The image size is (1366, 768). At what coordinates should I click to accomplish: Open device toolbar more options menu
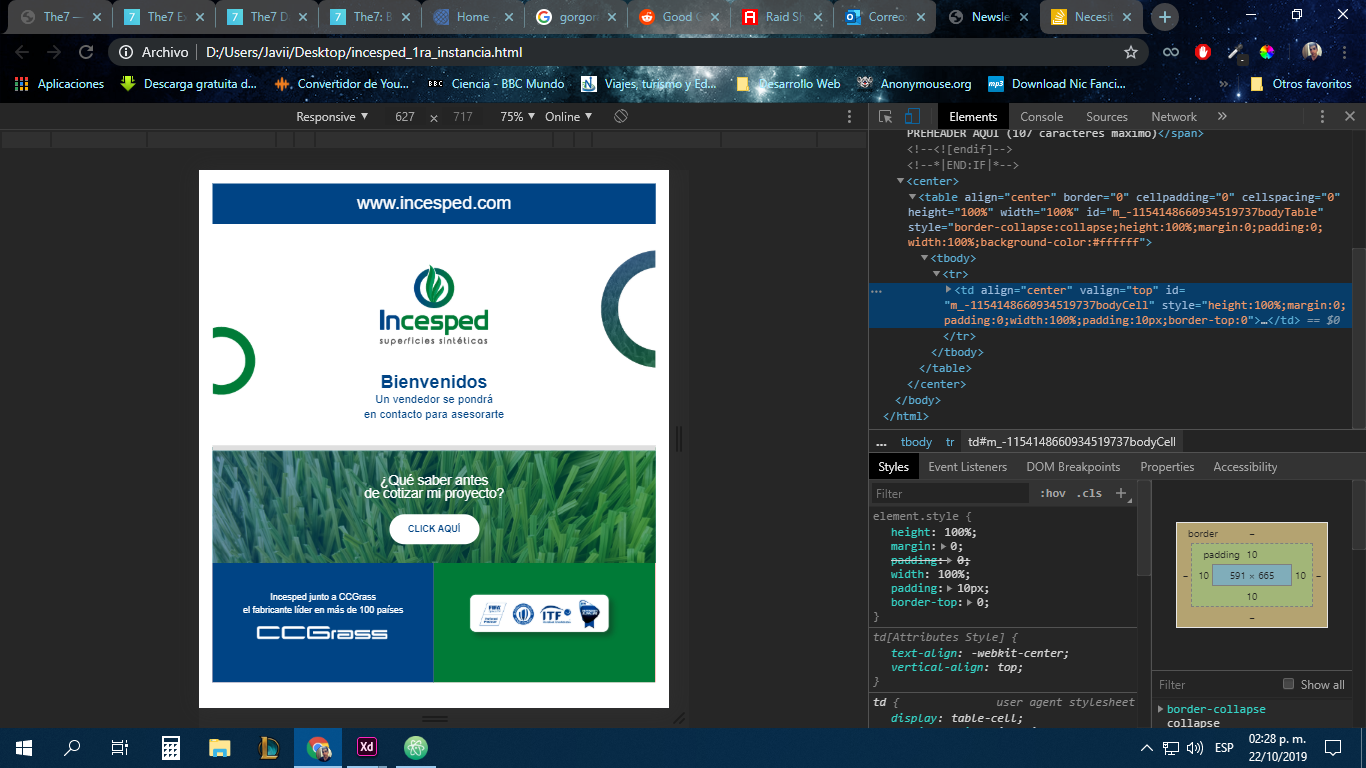850,117
